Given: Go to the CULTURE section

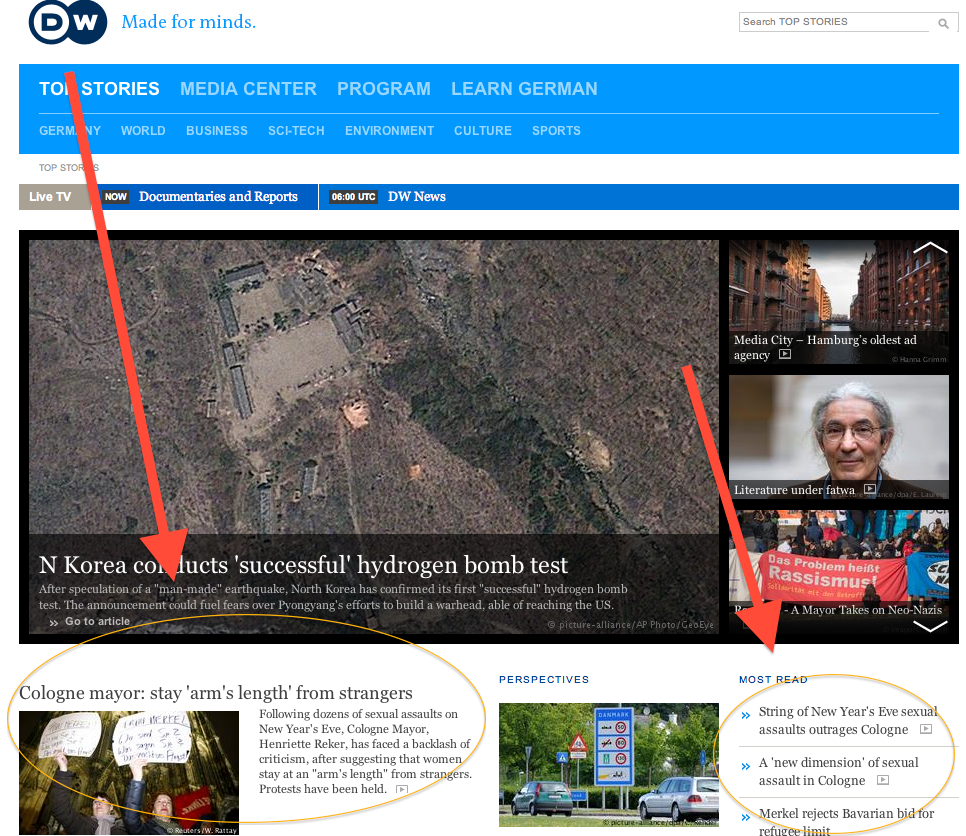Looking at the screenshot, I should (x=483, y=131).
